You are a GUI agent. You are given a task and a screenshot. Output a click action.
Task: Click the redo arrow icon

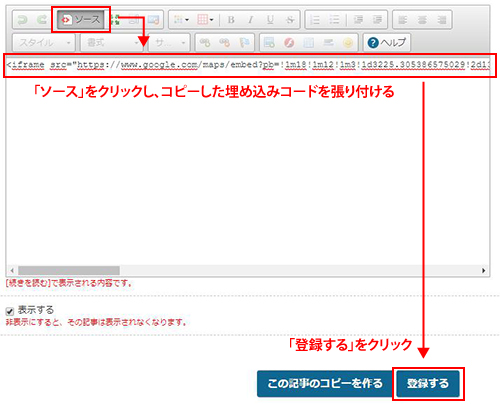(x=42, y=20)
